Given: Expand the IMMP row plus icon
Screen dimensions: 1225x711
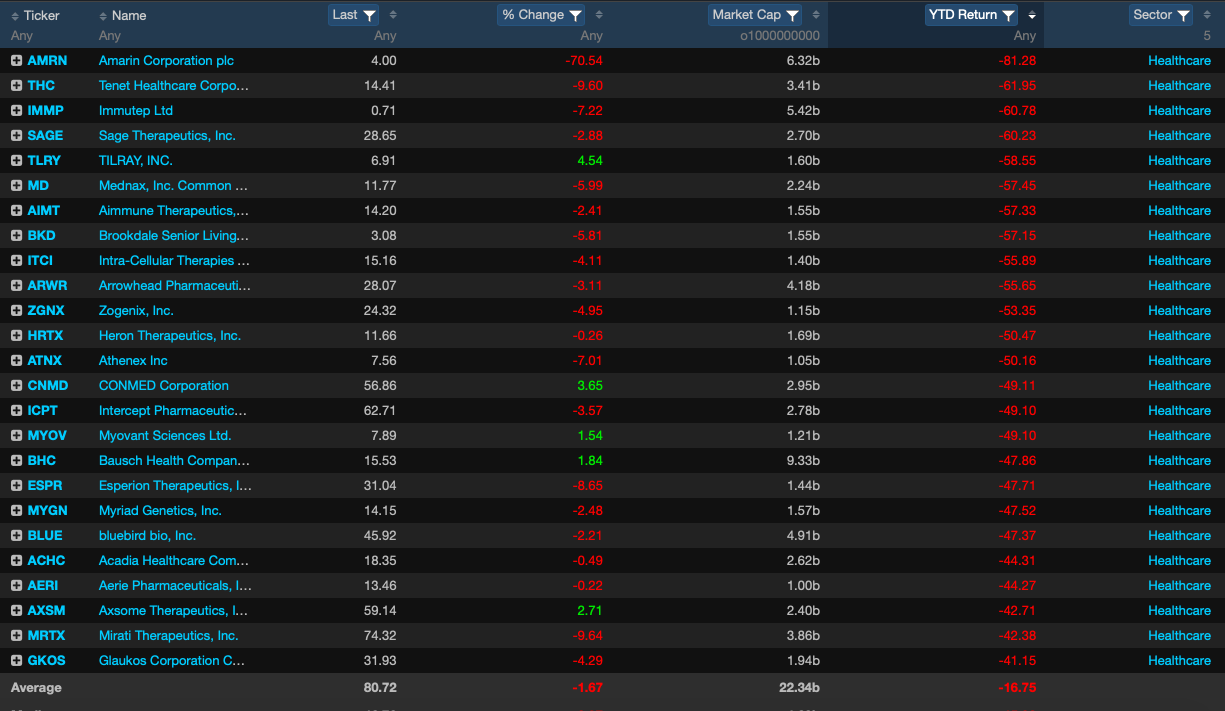Looking at the screenshot, I should click(16, 111).
